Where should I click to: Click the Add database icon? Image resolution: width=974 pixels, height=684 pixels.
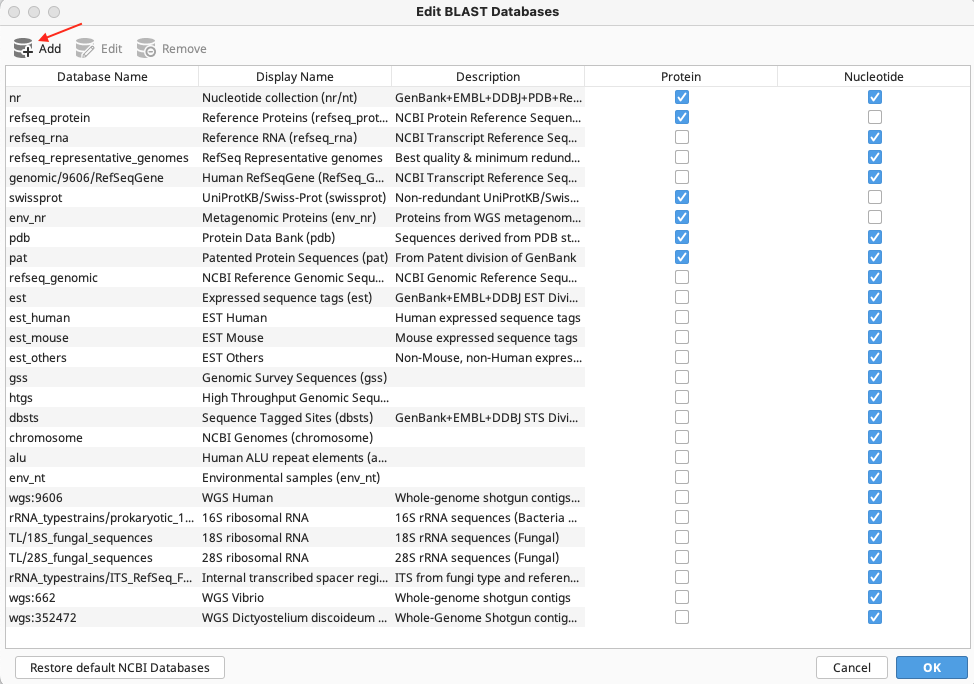[23, 48]
